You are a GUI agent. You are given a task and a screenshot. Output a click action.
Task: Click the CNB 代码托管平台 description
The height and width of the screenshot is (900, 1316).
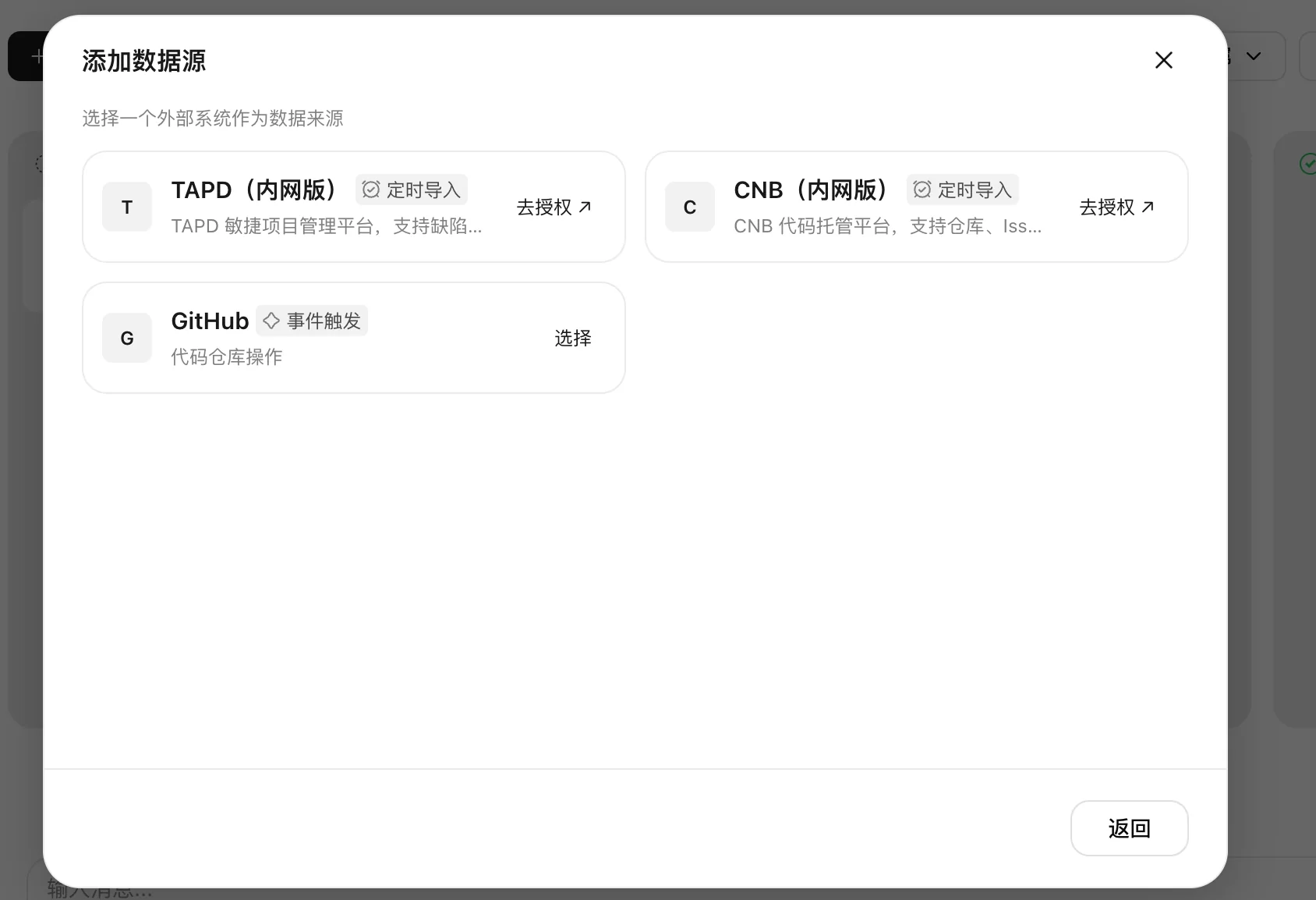pos(888,226)
